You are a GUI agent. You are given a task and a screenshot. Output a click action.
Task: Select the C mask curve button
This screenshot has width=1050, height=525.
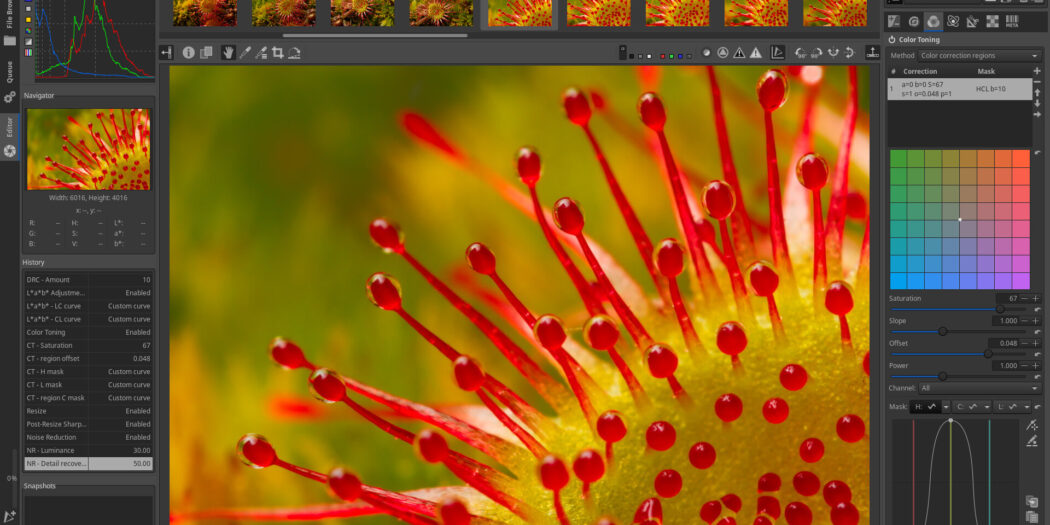tap(968, 406)
